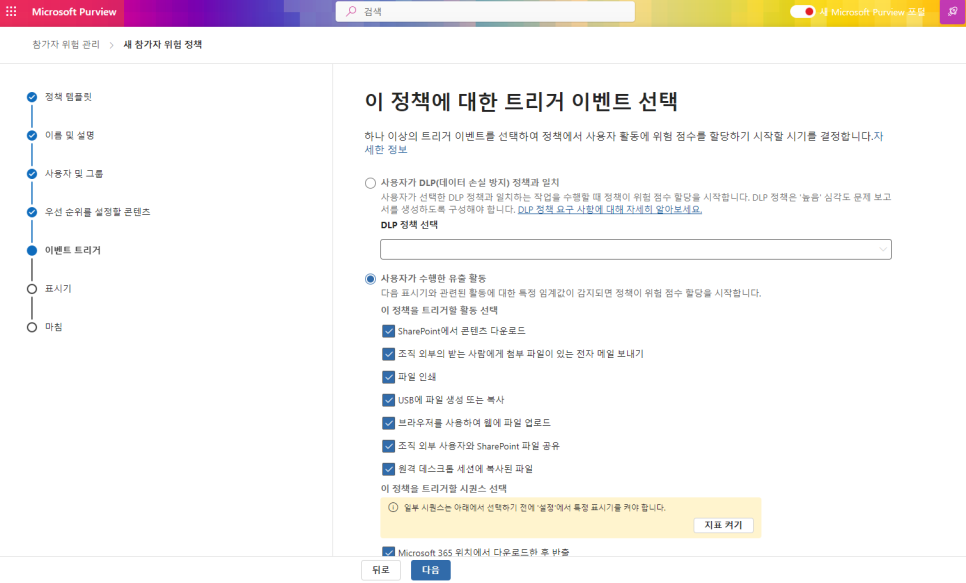Click the 뒤로 button

pos(381,570)
